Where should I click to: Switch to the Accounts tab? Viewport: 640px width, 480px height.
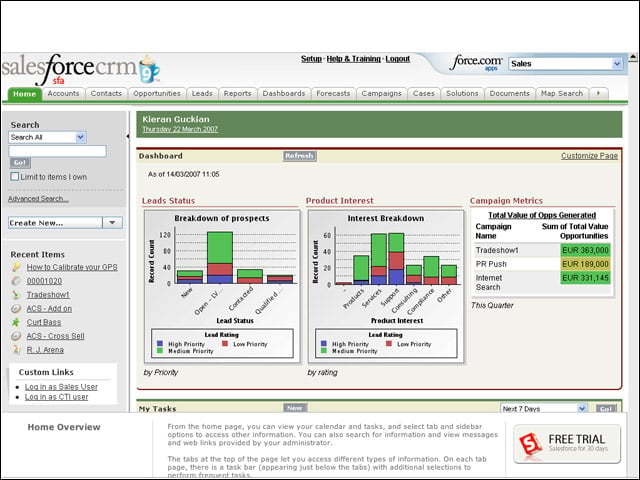click(x=63, y=94)
